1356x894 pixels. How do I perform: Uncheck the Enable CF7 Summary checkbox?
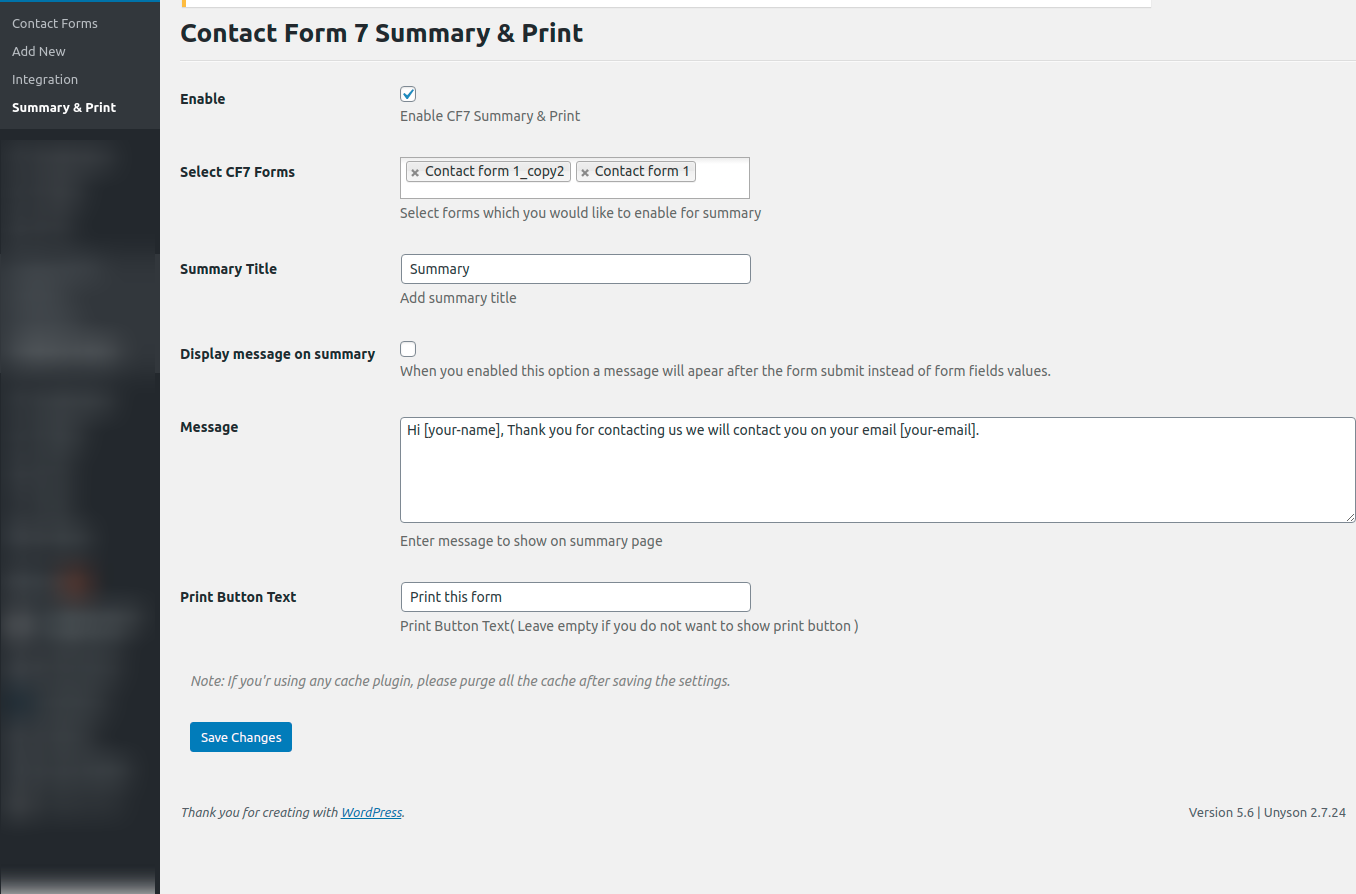pos(408,94)
